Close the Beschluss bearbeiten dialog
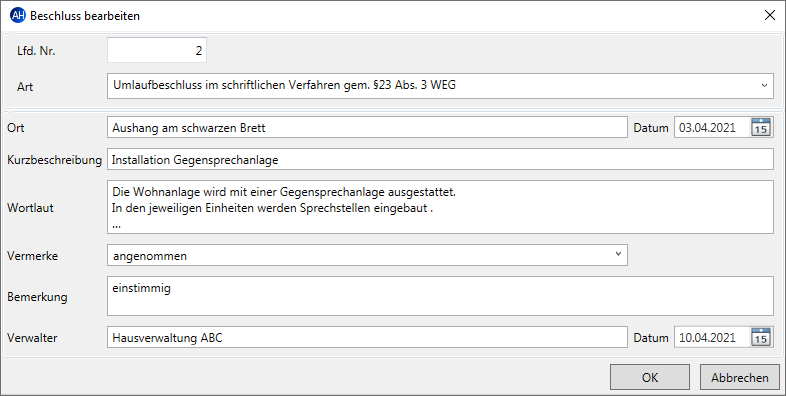 click(769, 16)
